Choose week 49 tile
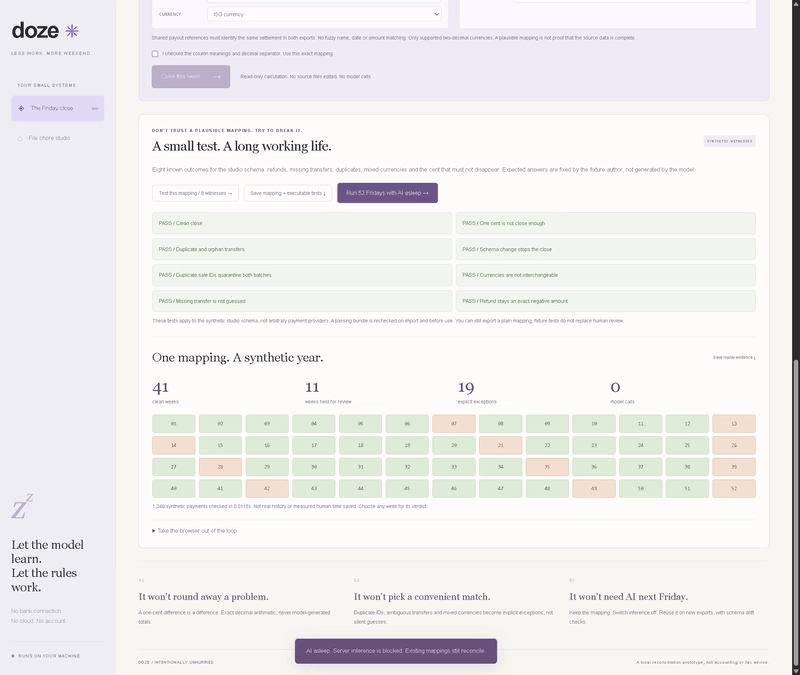This screenshot has width=800, height=675. [x=594, y=489]
